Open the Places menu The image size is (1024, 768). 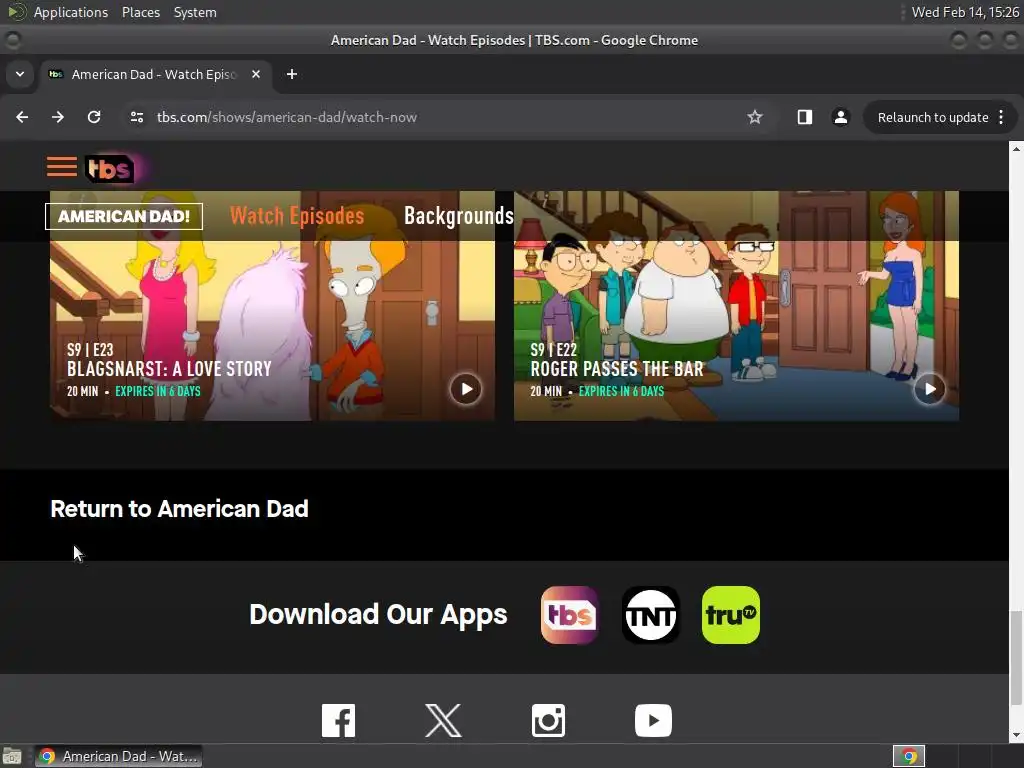coord(141,12)
